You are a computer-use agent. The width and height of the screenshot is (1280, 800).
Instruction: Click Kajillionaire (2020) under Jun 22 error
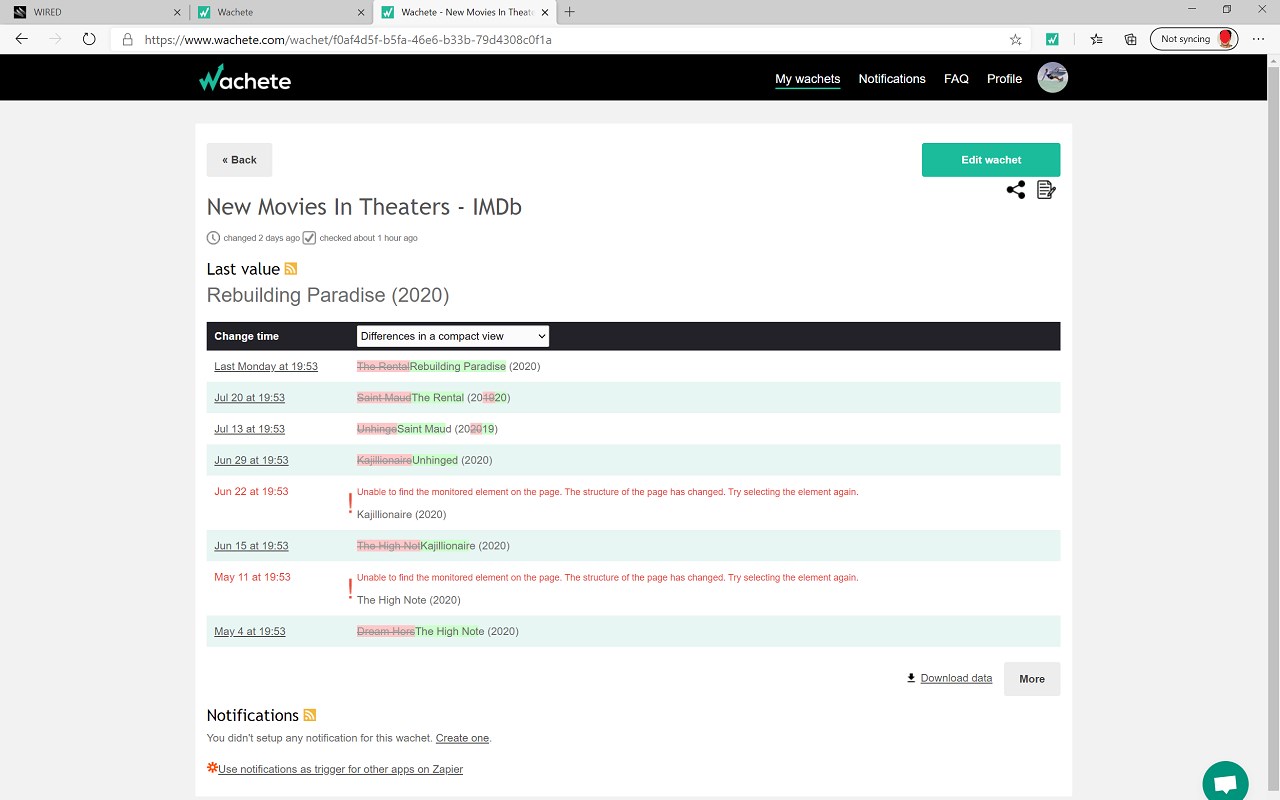click(x=401, y=515)
